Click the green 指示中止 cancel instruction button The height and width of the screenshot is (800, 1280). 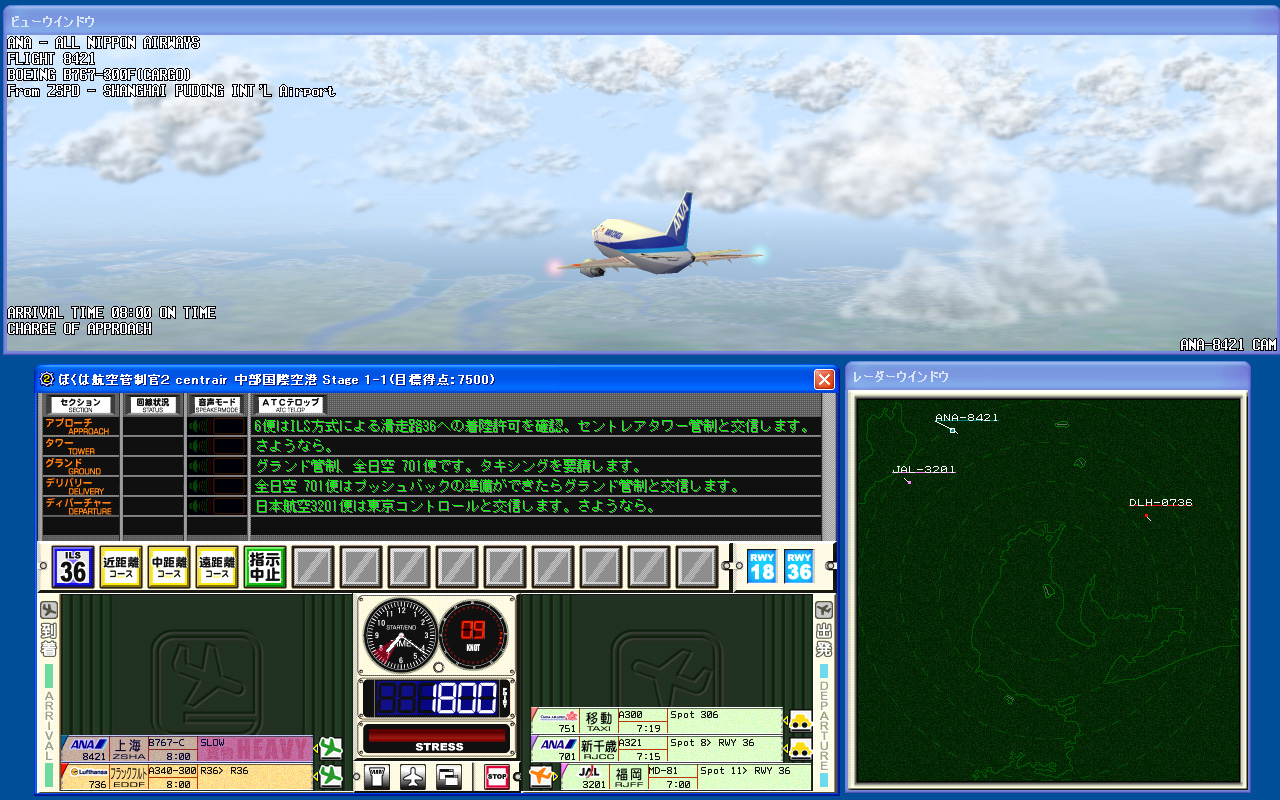pyautogui.click(x=265, y=567)
